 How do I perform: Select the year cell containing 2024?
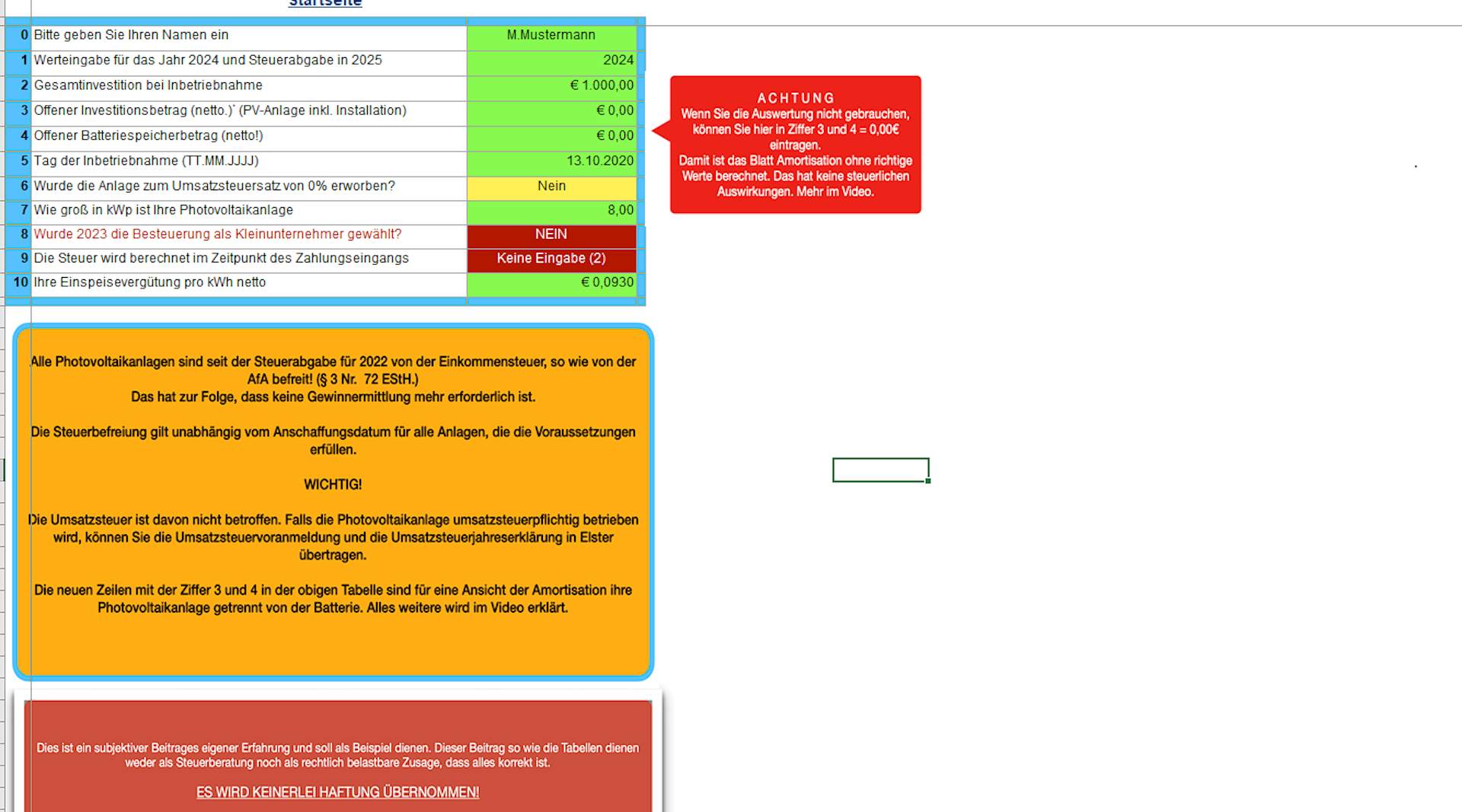551,61
